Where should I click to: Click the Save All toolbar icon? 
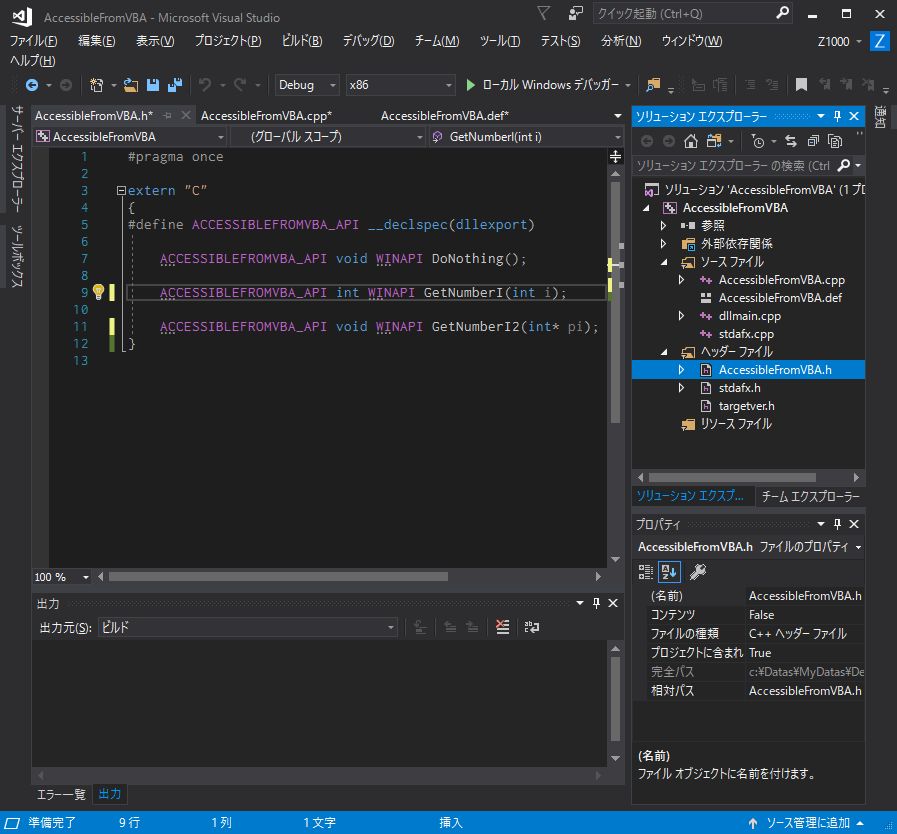pos(174,85)
